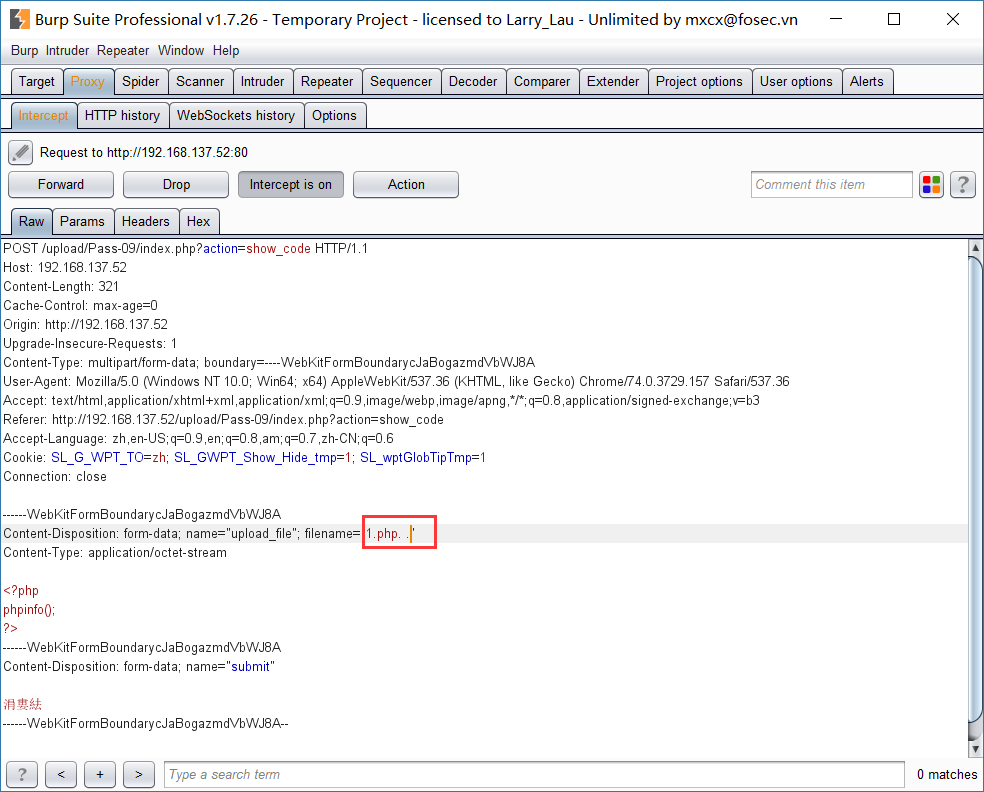Open the Repeater tool tab
The image size is (984, 792).
click(x=327, y=82)
